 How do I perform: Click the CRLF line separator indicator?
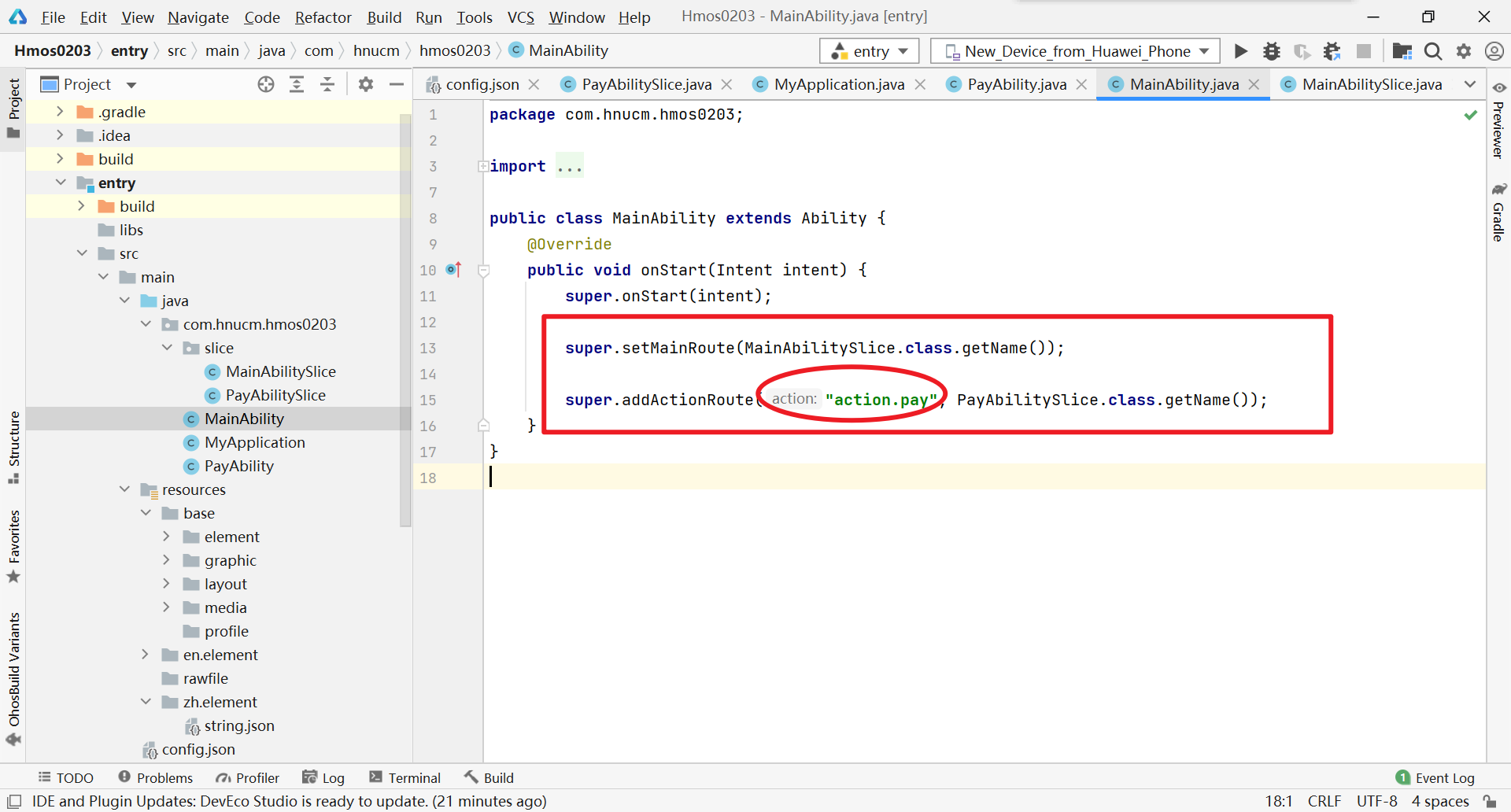tap(1324, 801)
